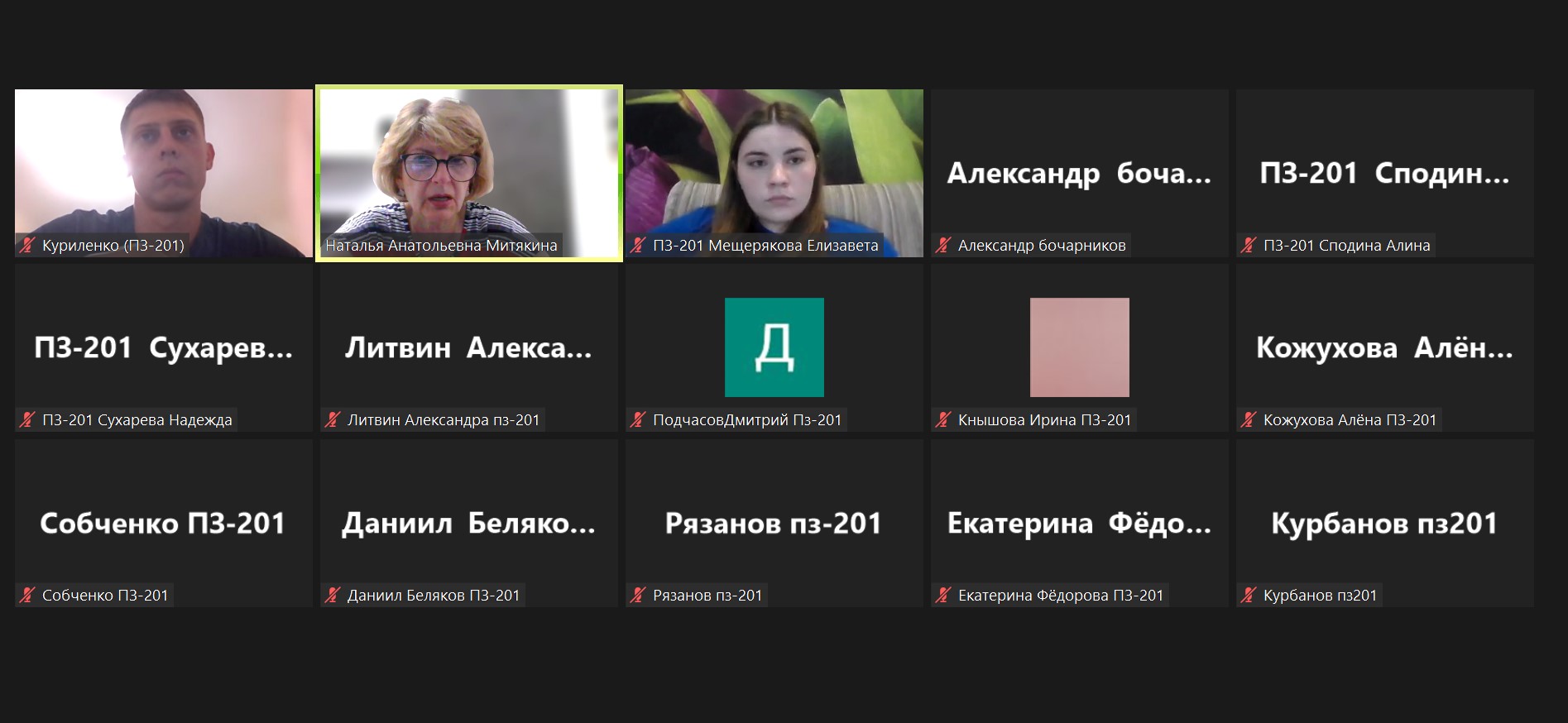Image resolution: width=1568 pixels, height=723 pixels.
Task: Click the large 'Александр боча...' tile name
Action: 1079,173
